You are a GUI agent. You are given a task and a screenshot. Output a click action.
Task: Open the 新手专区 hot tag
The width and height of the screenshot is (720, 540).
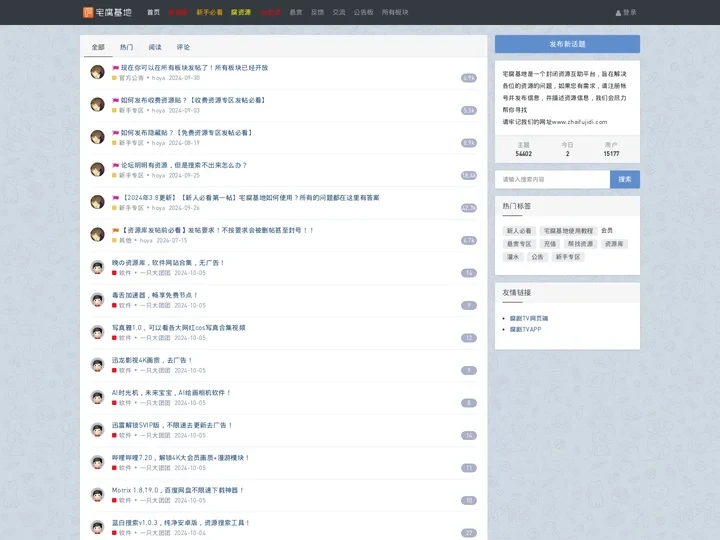[x=568, y=257]
